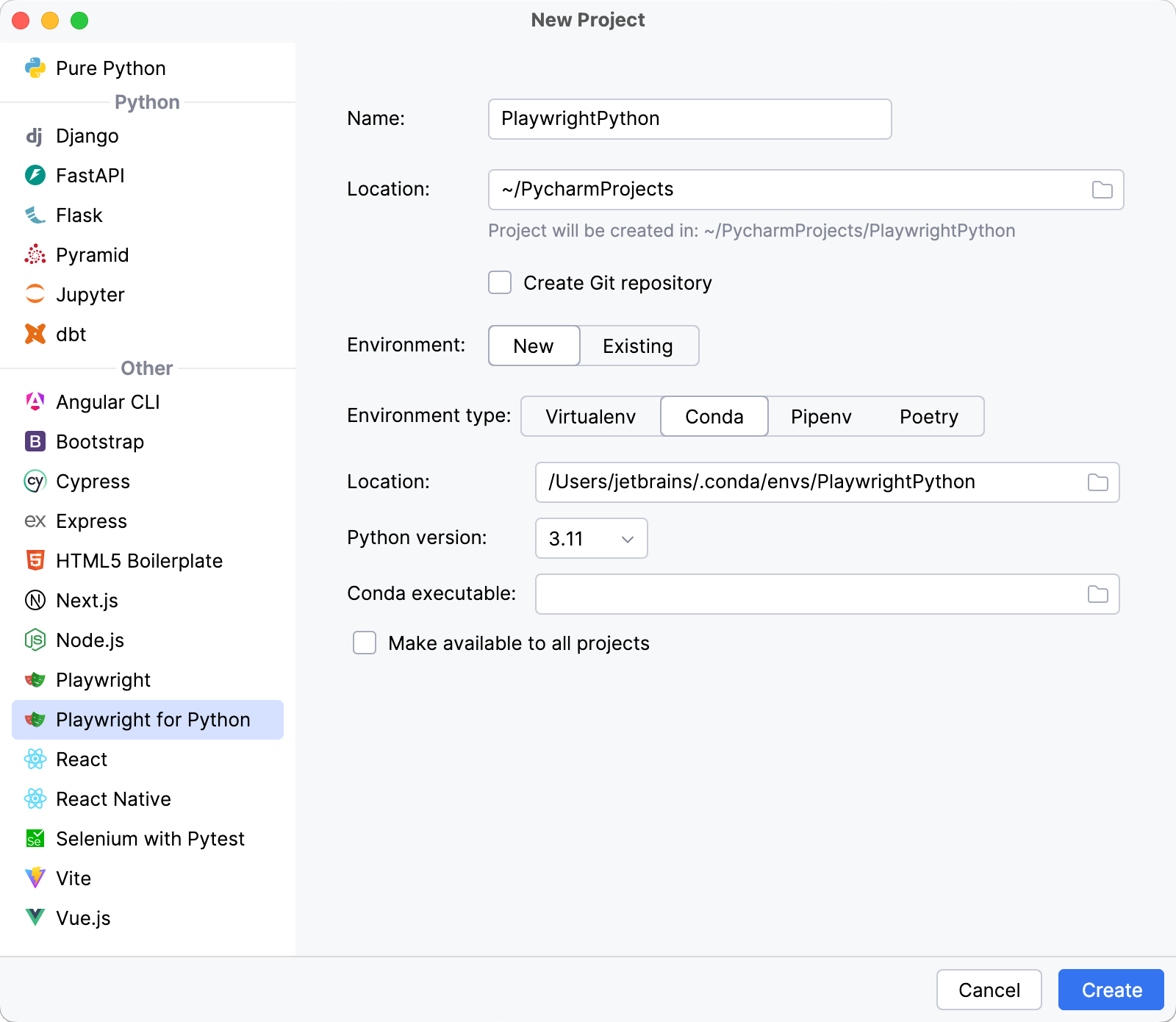Enable Create Git repository
This screenshot has width=1176, height=1022.
click(x=499, y=282)
